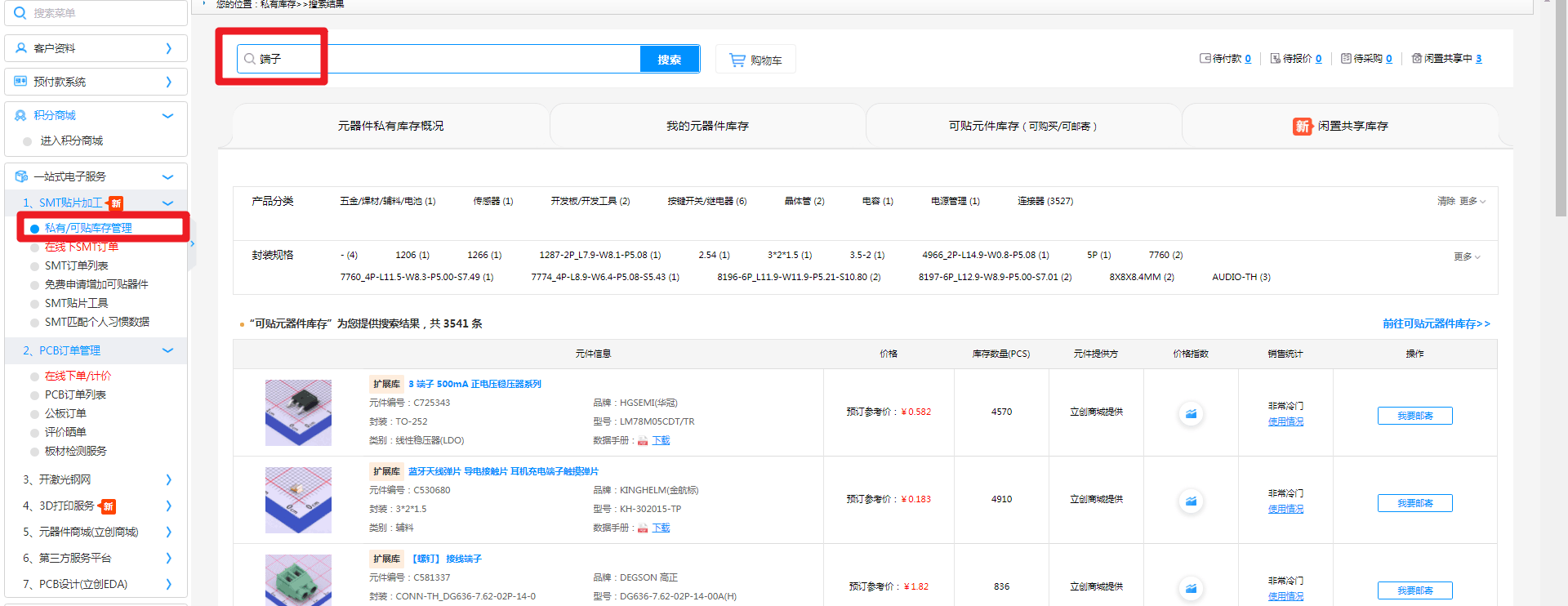1568x606 pixels.
Task: Click the magnifier icon in search menu
Action: (x=20, y=13)
